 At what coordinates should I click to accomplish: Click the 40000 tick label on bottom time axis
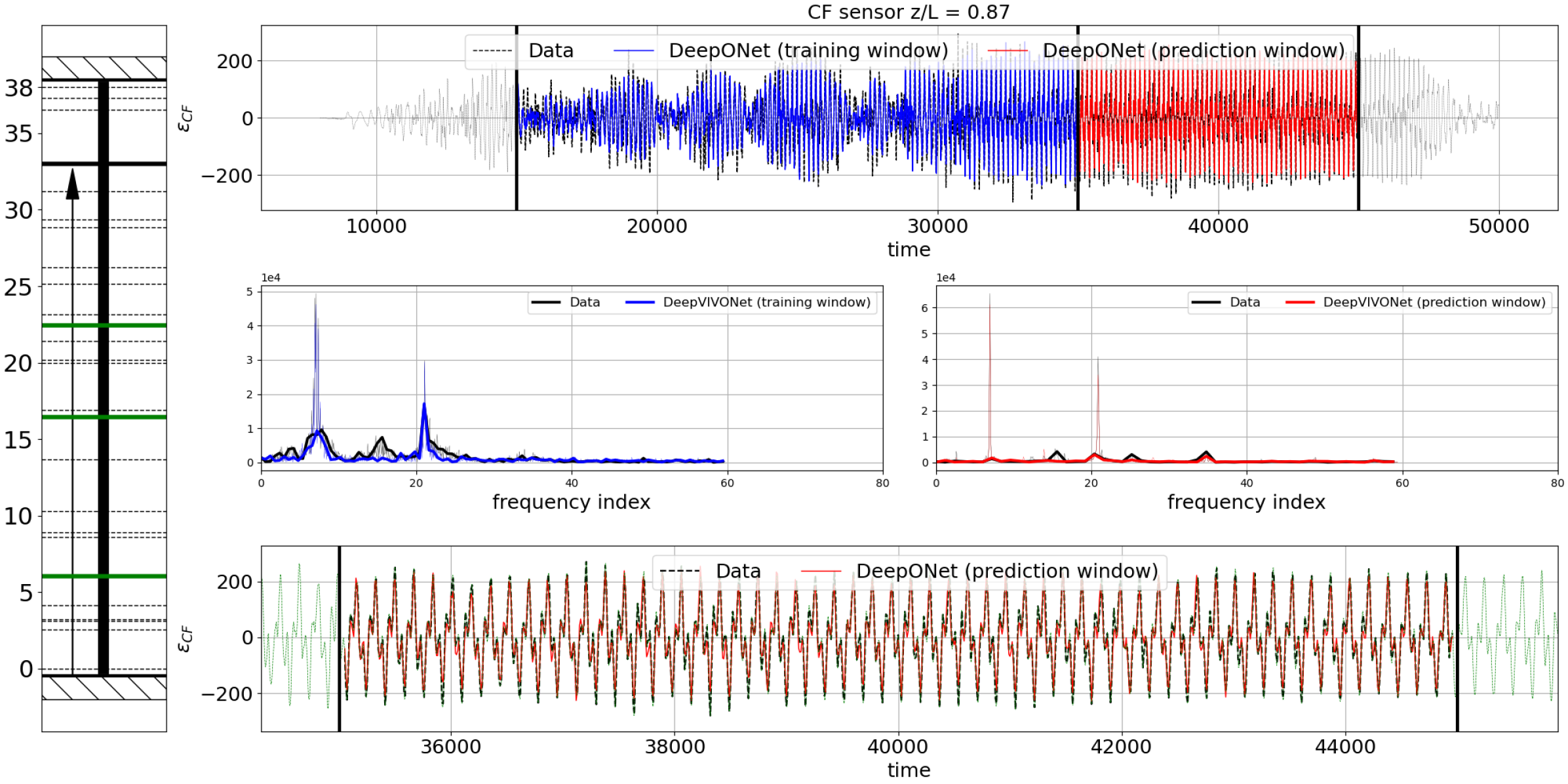tap(897, 747)
